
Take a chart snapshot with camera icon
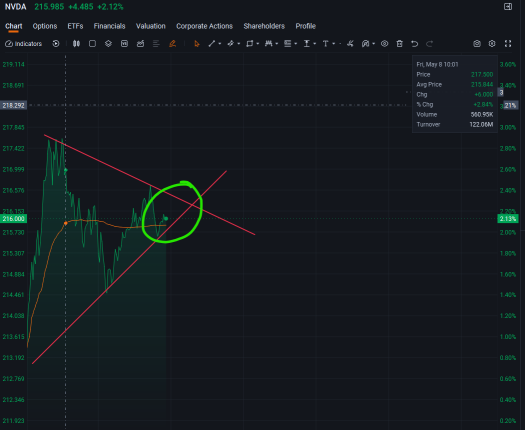[477, 44]
